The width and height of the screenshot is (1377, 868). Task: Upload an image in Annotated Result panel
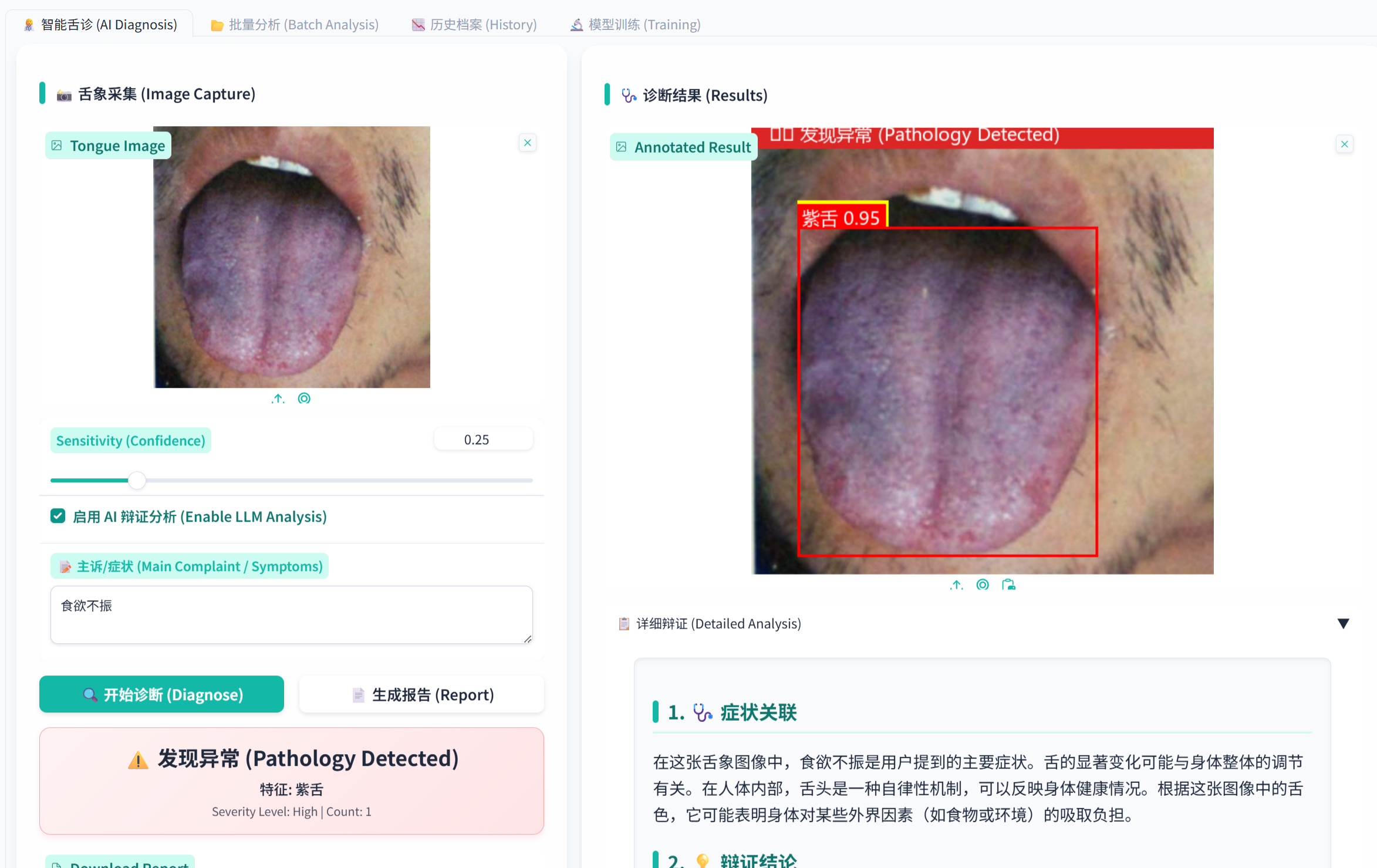point(956,585)
